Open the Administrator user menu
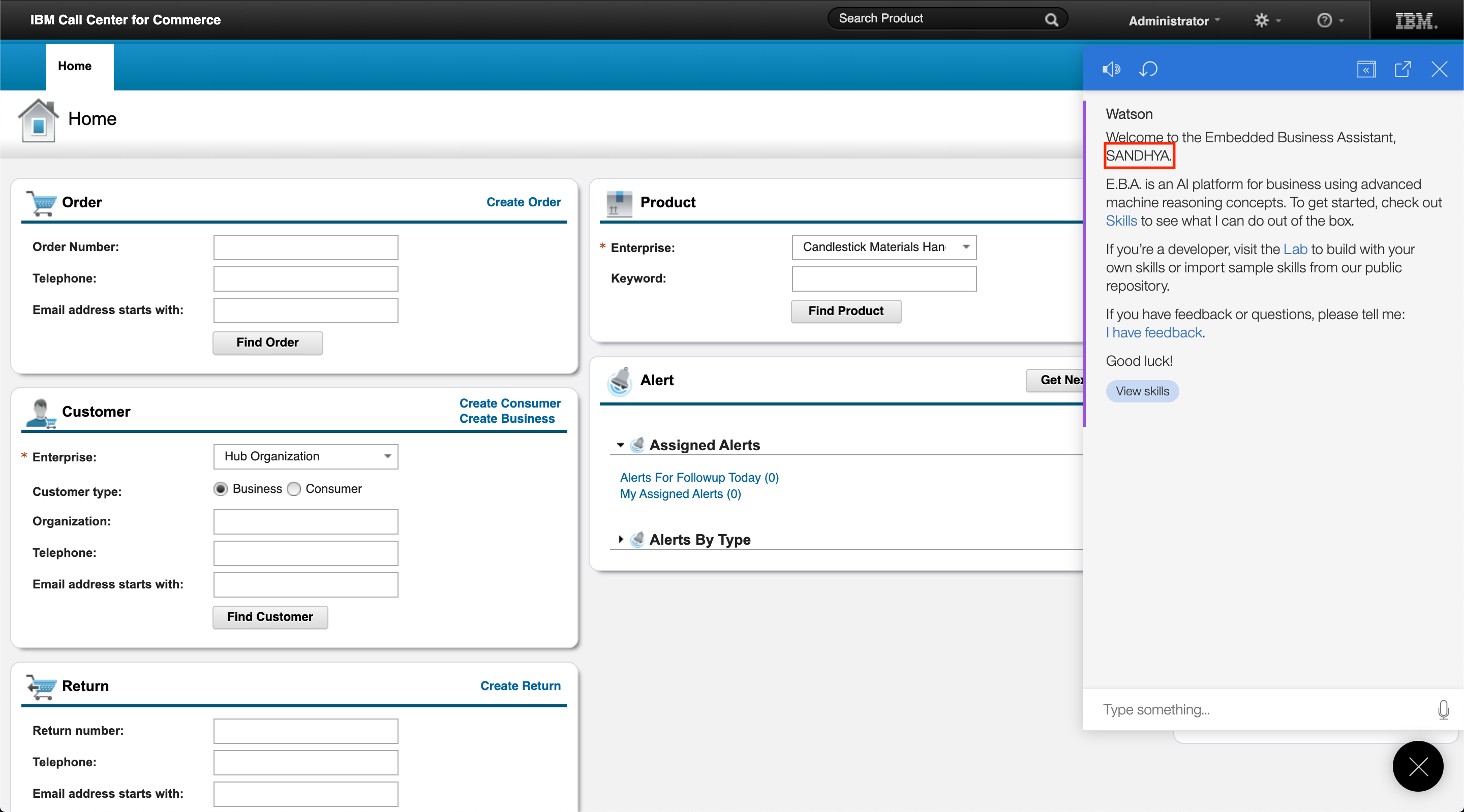The image size is (1464, 812). tap(1174, 21)
